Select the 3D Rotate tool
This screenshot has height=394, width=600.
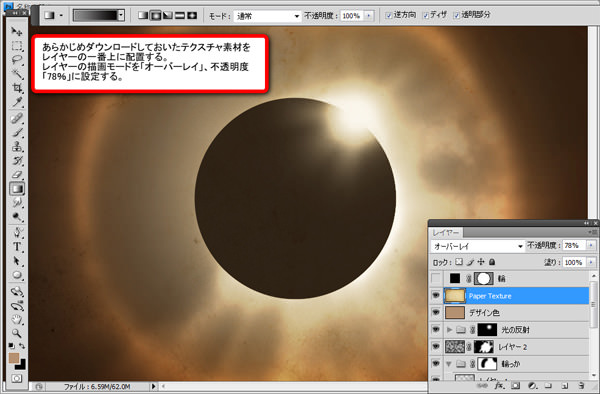pyautogui.click(x=16, y=291)
